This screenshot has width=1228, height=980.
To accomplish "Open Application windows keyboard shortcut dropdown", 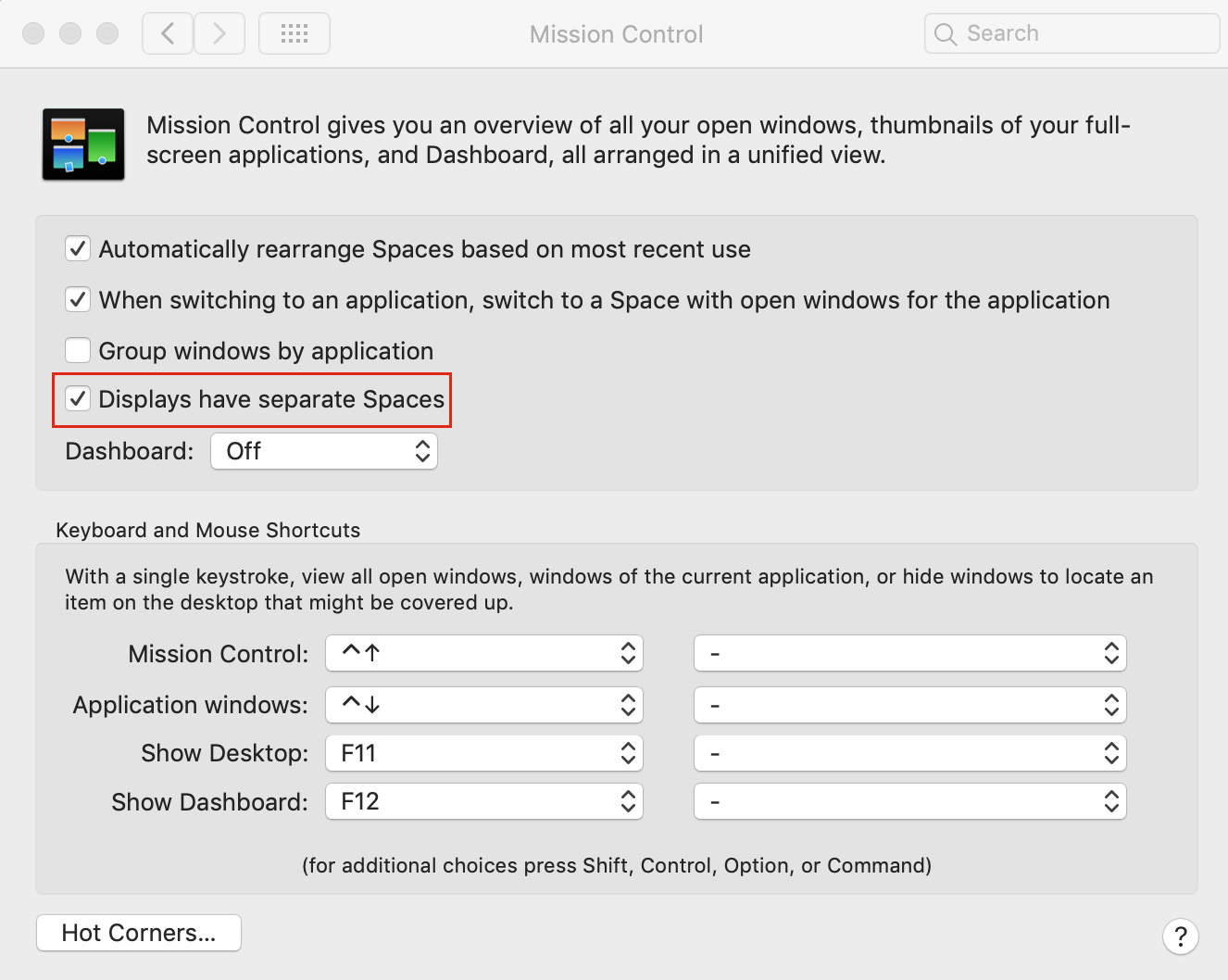I will coord(484,705).
